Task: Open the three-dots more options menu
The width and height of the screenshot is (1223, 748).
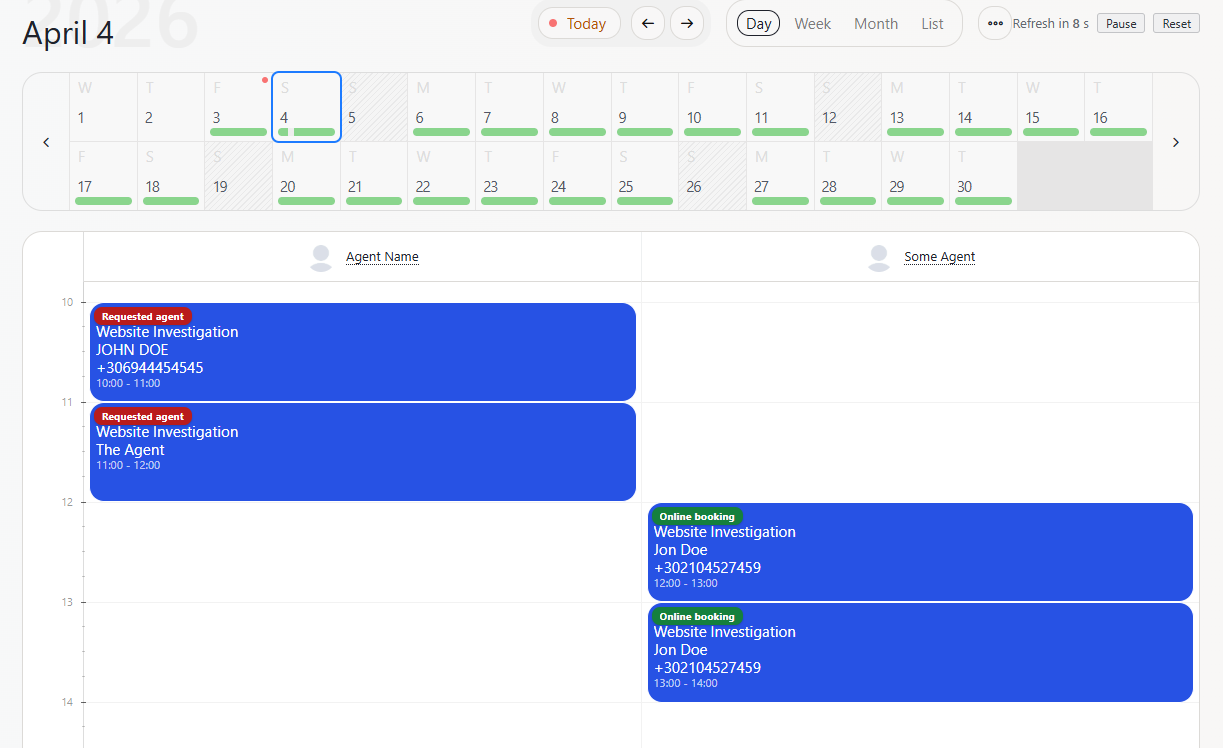Action: [x=994, y=23]
